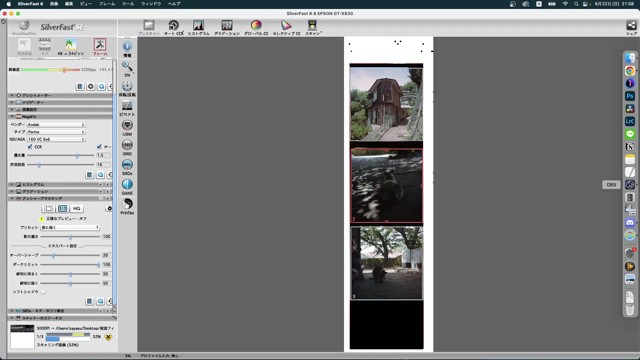Adjust the NegaFix Exposure slider
640x360 pixels.
pos(77,156)
